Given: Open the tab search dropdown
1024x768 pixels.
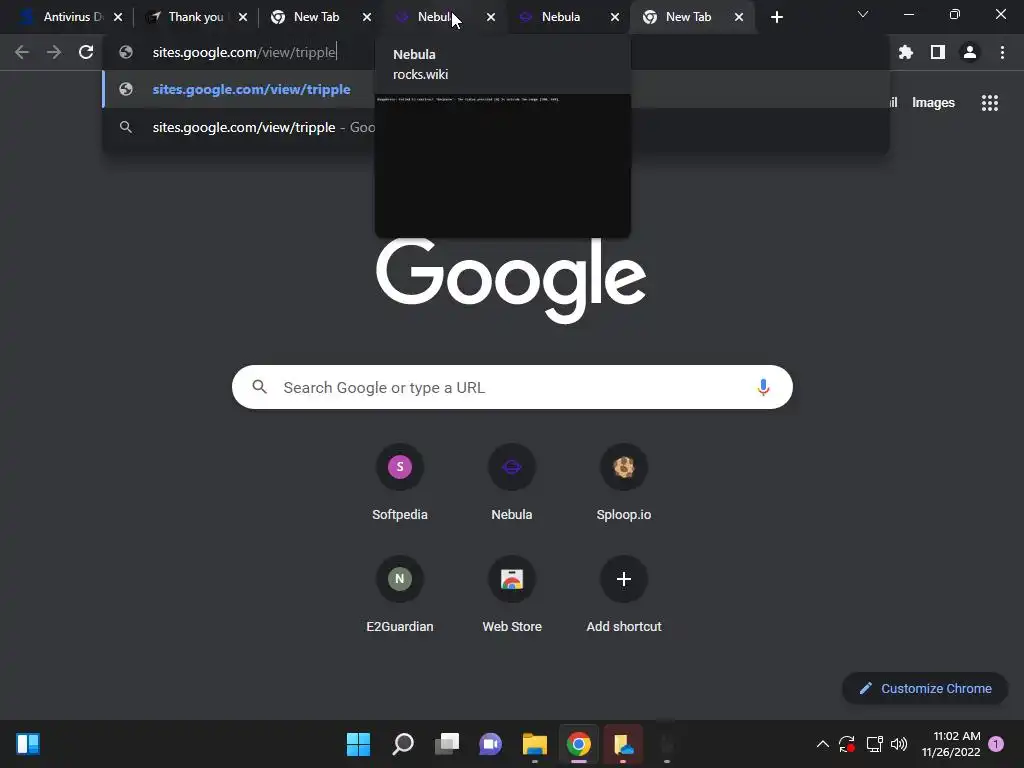Looking at the screenshot, I should (863, 14).
